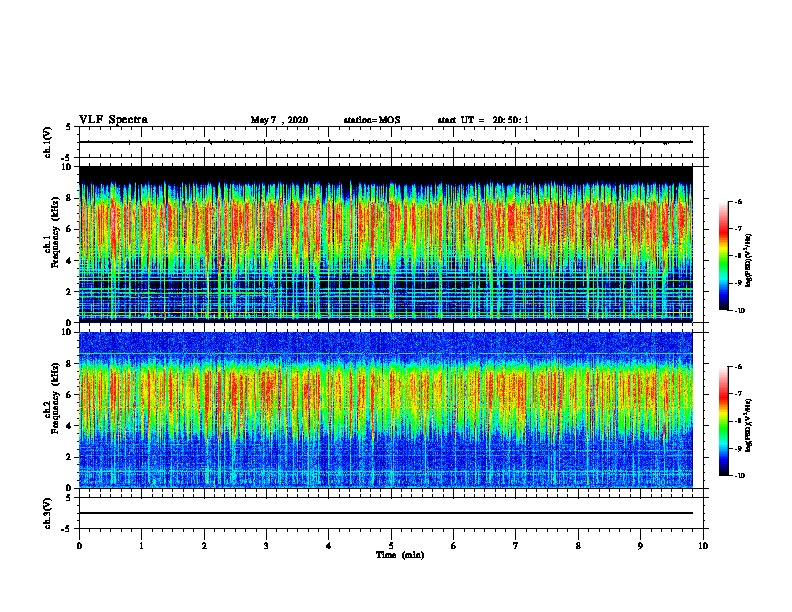Click the ch.1 spectrogram color scale bar

[x=724, y=256]
